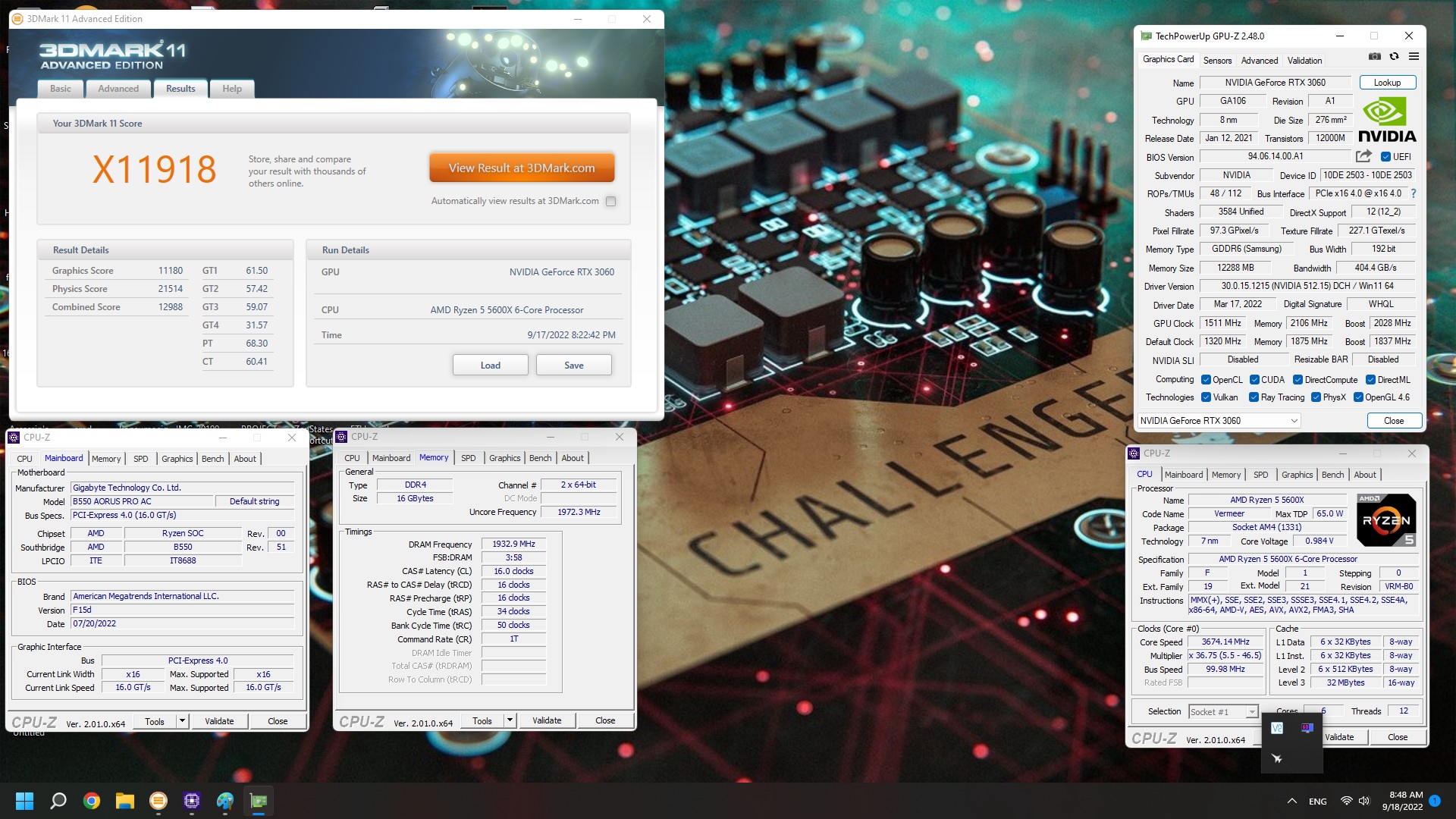The width and height of the screenshot is (1456, 819).
Task: Click the ENG language indicator
Action: point(1318,802)
